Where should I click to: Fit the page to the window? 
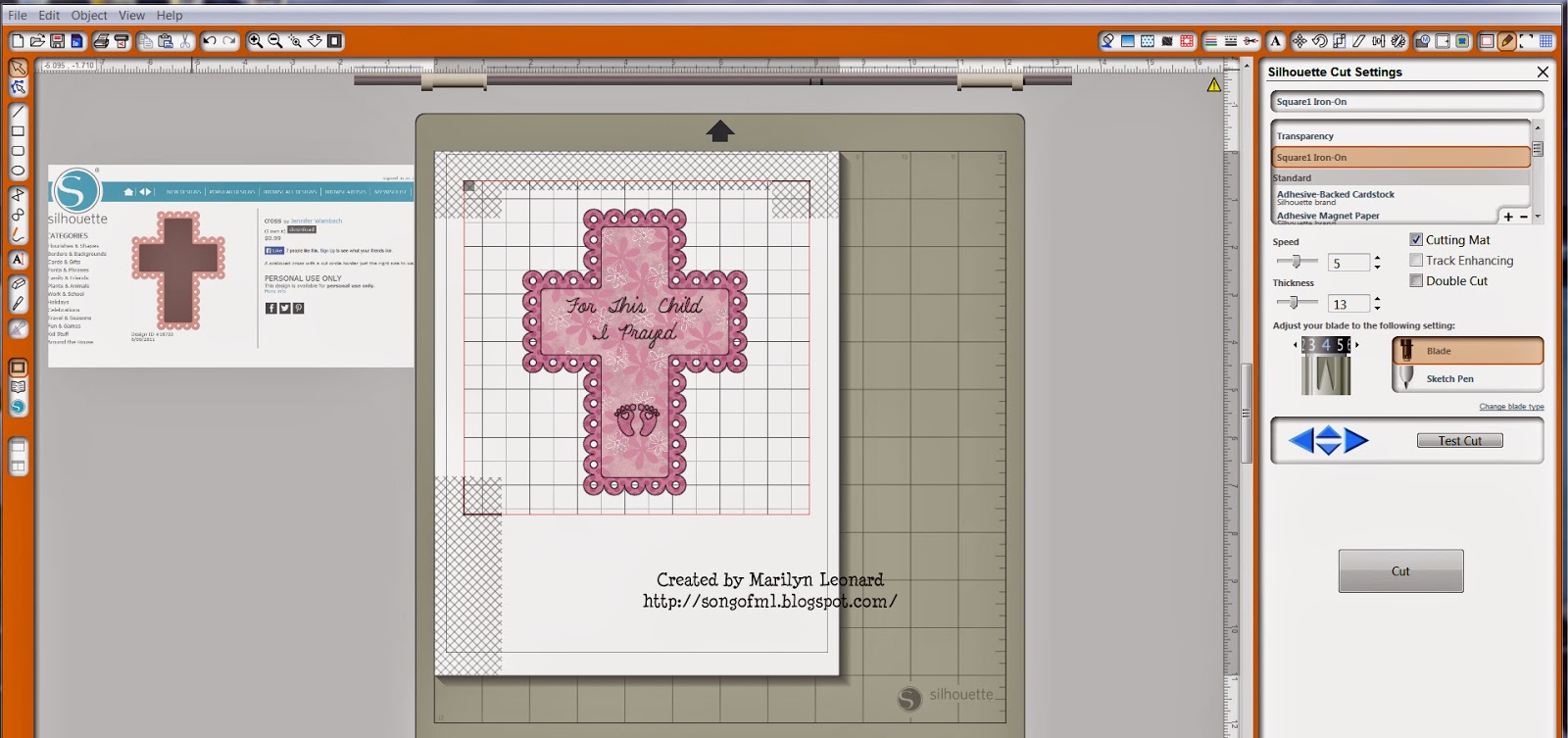click(335, 41)
